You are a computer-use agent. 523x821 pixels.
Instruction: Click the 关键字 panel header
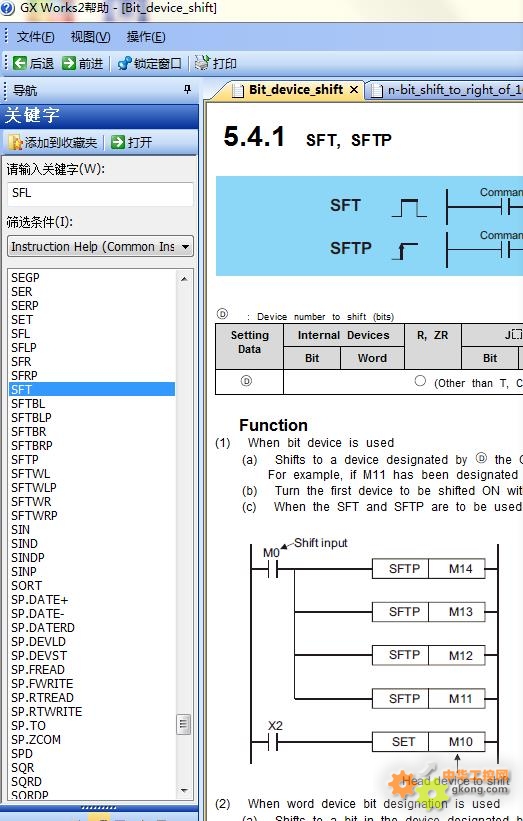tap(99, 115)
